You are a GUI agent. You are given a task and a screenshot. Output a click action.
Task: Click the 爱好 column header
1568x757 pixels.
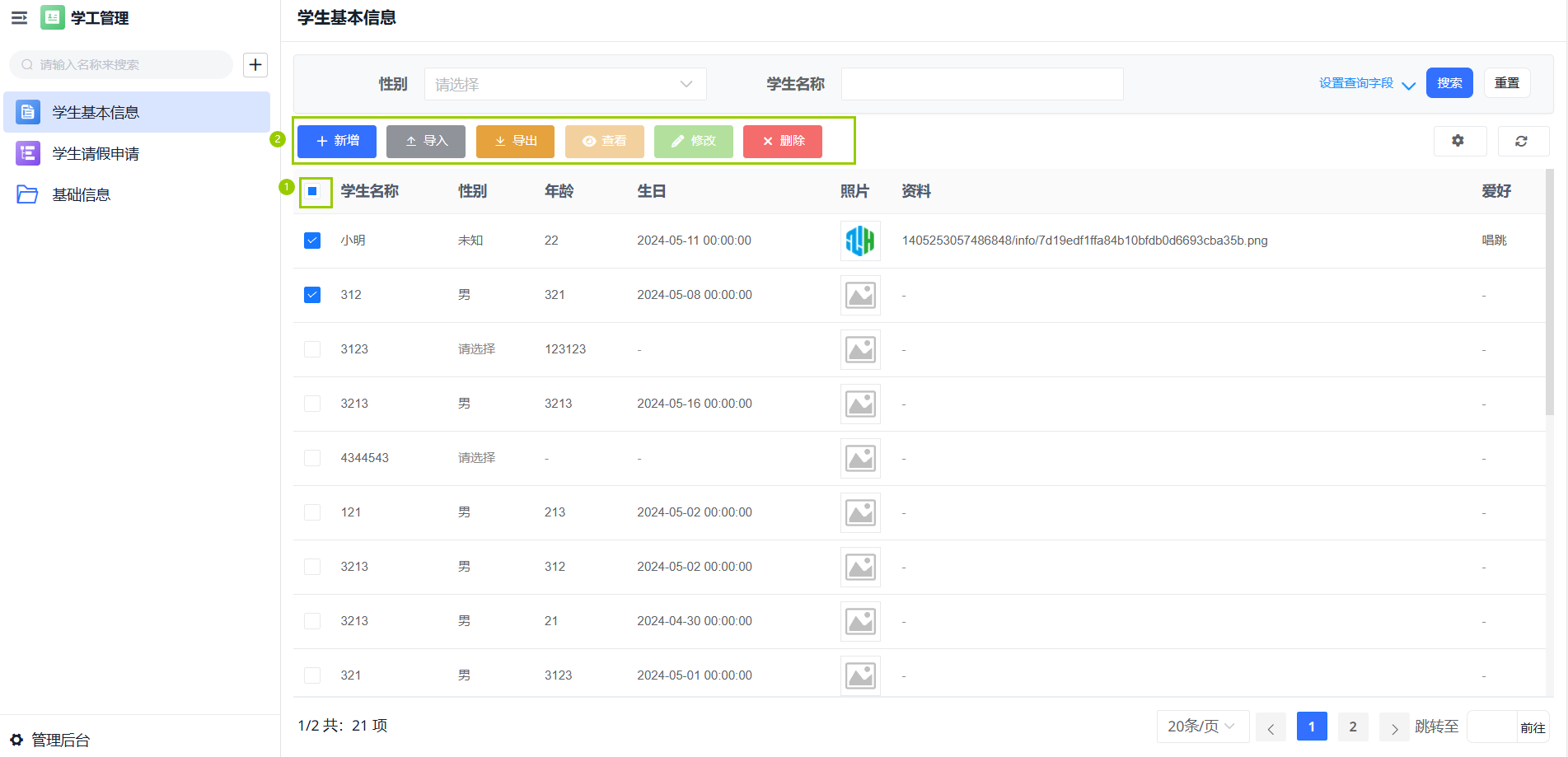coord(1496,191)
